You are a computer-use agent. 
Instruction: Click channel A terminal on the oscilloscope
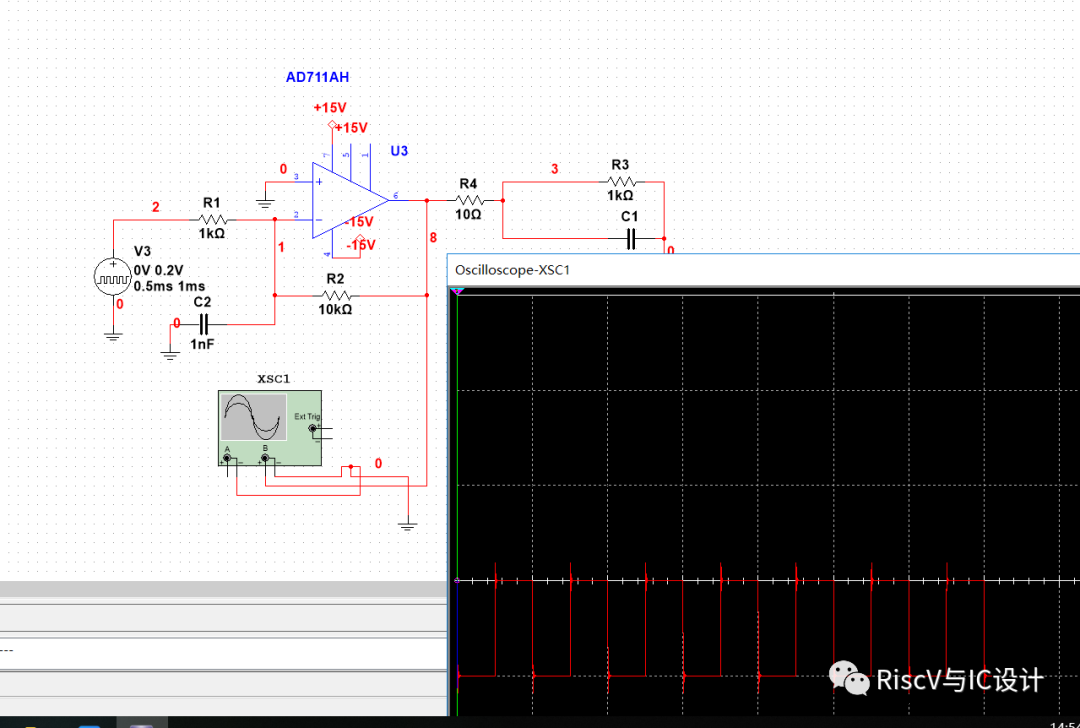pyautogui.click(x=227, y=459)
